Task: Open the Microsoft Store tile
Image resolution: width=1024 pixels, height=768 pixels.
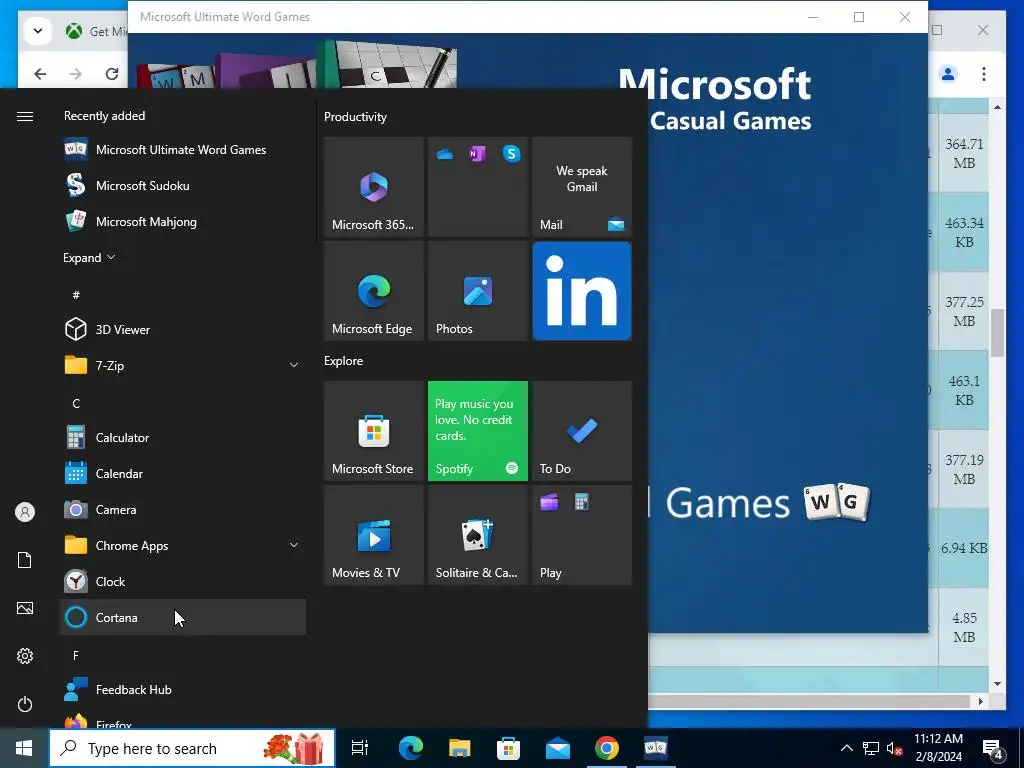Action: 374,431
